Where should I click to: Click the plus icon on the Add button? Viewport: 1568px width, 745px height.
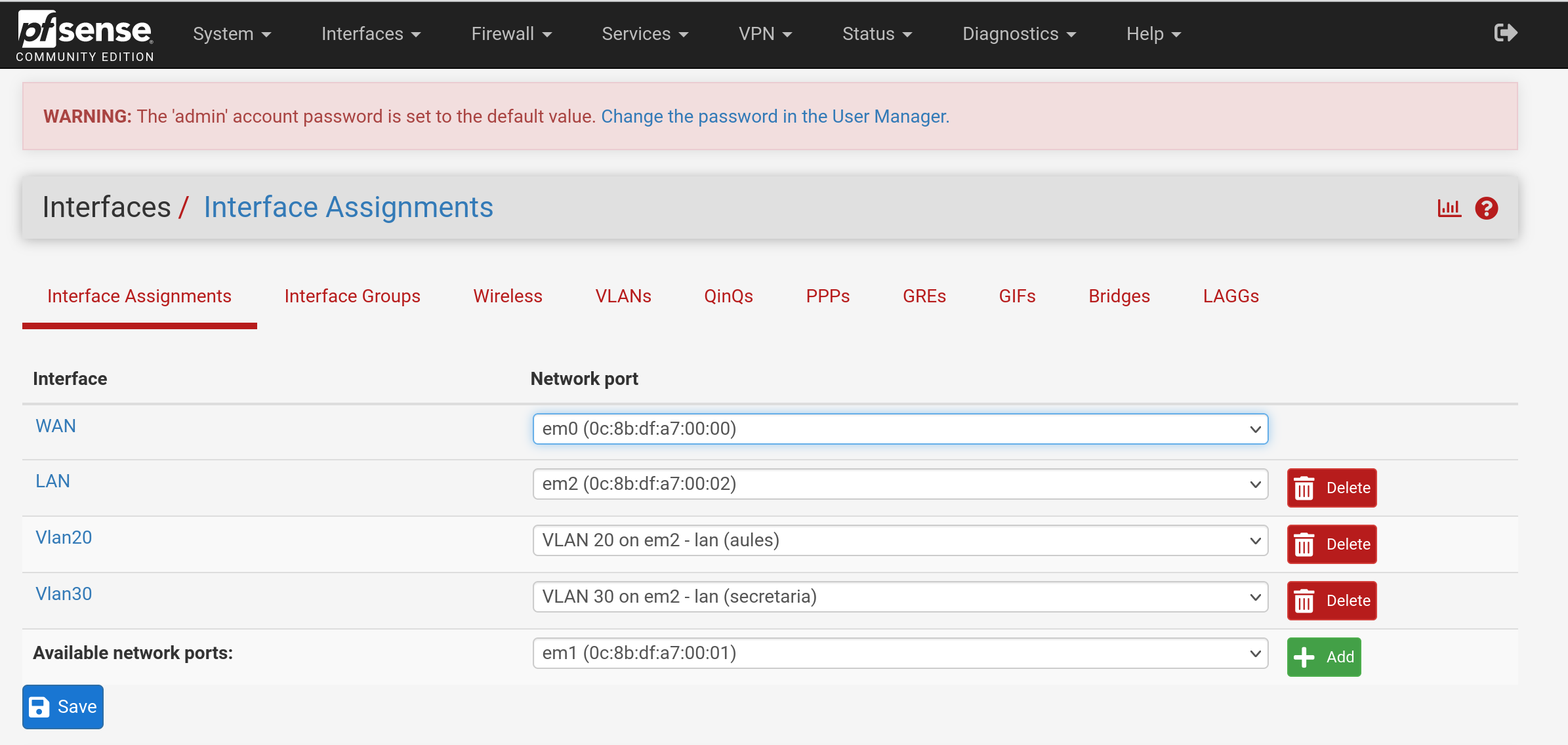[x=1304, y=656]
